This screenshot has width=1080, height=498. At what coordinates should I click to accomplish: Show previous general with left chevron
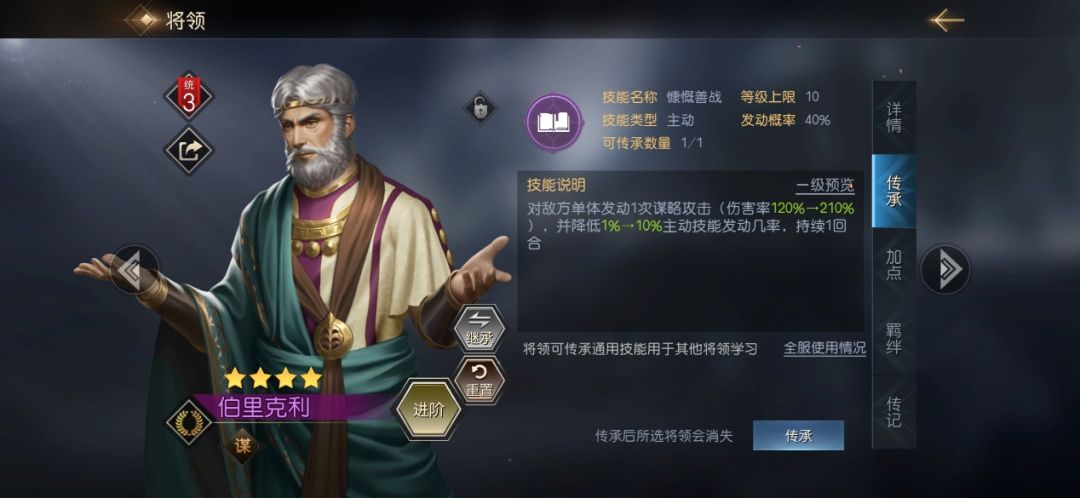pyautogui.click(x=134, y=270)
